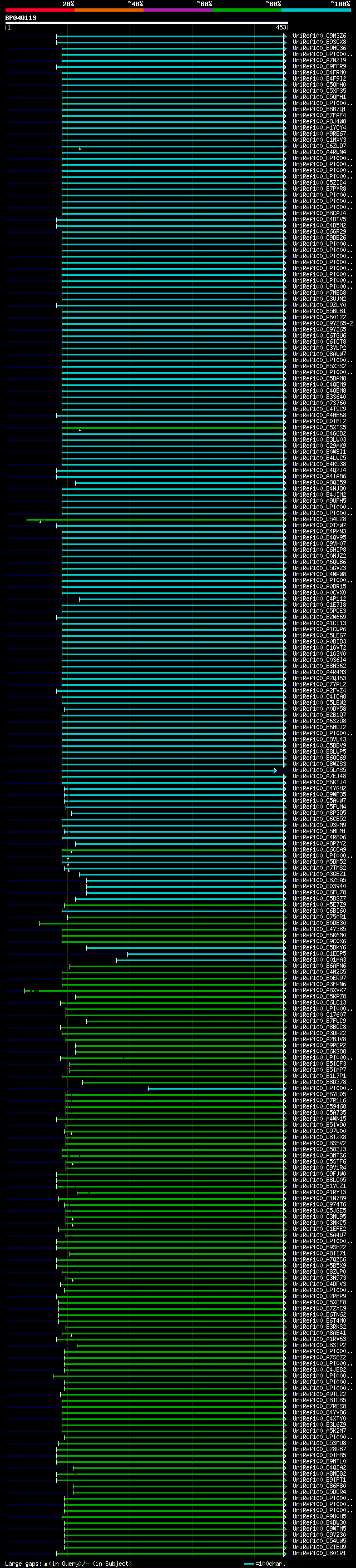Open UniRef100_A9RE67 hit
The image size is (356, 1568).
(x=319, y=134)
